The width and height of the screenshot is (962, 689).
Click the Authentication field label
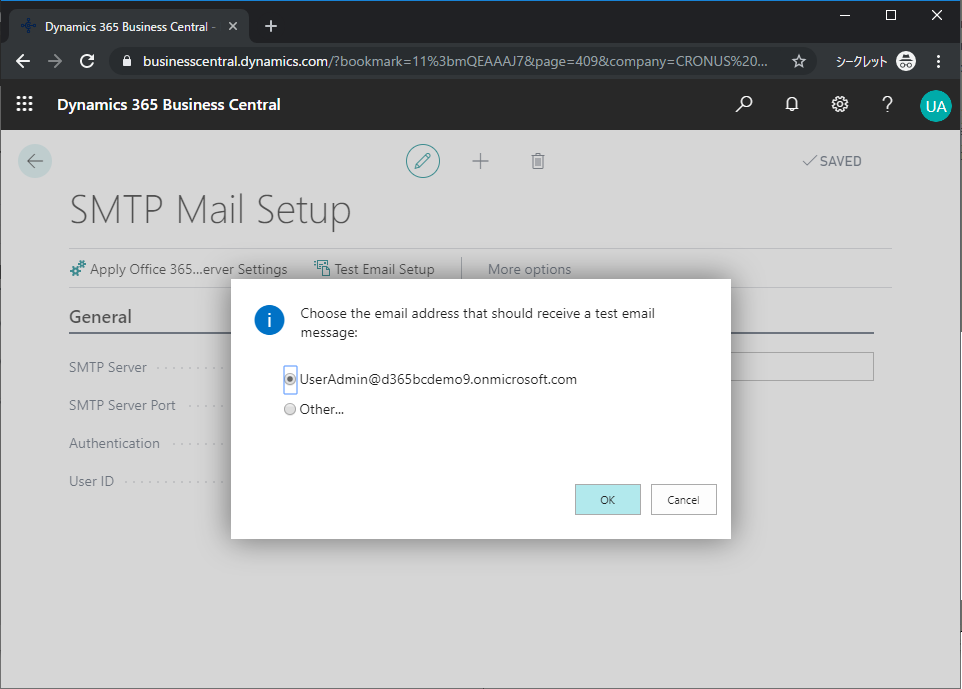tap(114, 443)
